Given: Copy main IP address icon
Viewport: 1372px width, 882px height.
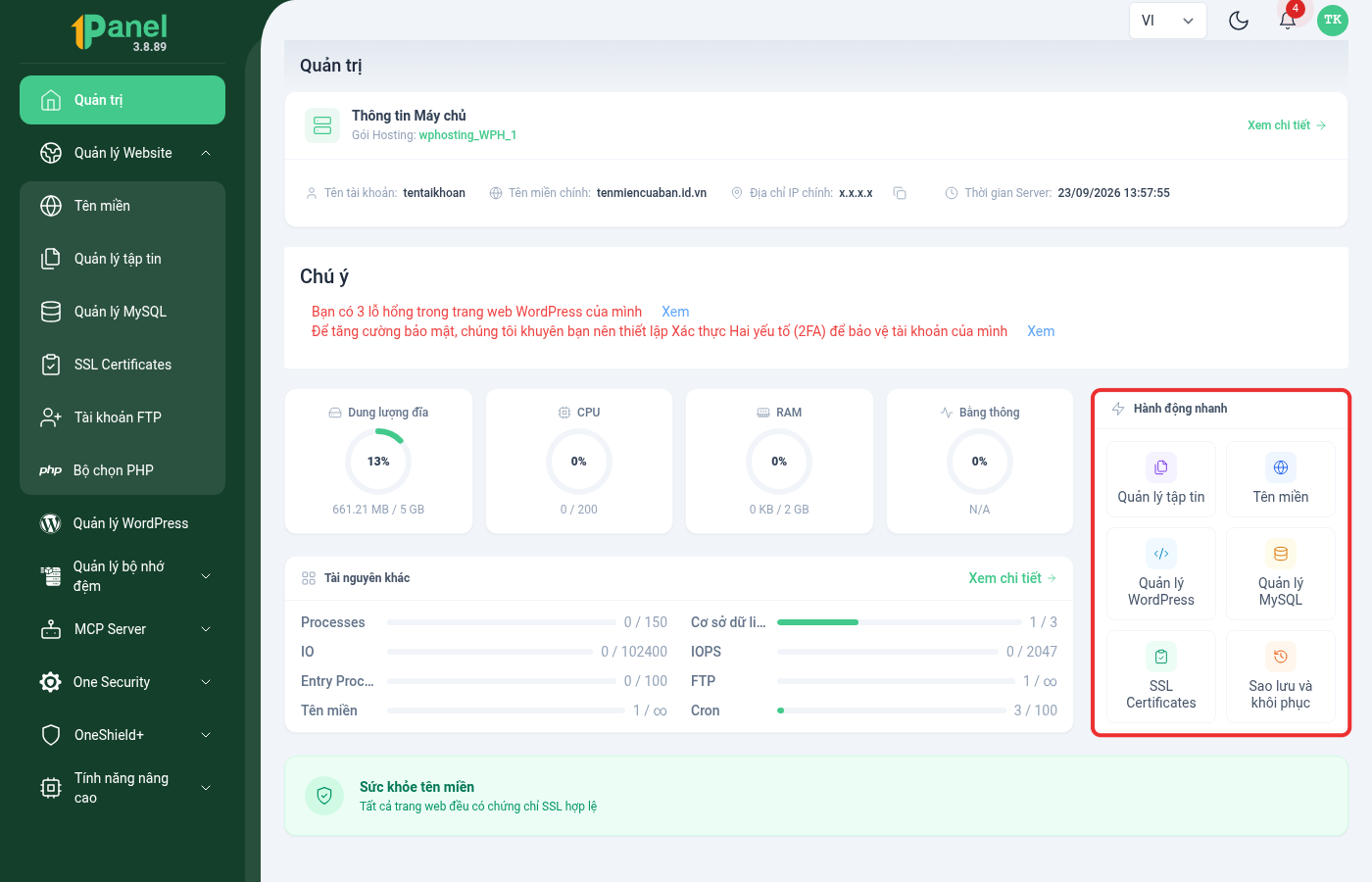Looking at the screenshot, I should pyautogui.click(x=900, y=193).
